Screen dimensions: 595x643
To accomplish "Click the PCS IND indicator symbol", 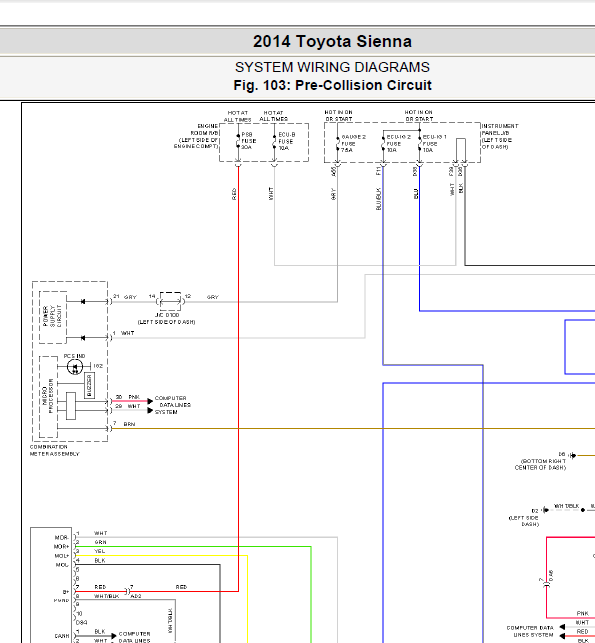I will [75, 367].
